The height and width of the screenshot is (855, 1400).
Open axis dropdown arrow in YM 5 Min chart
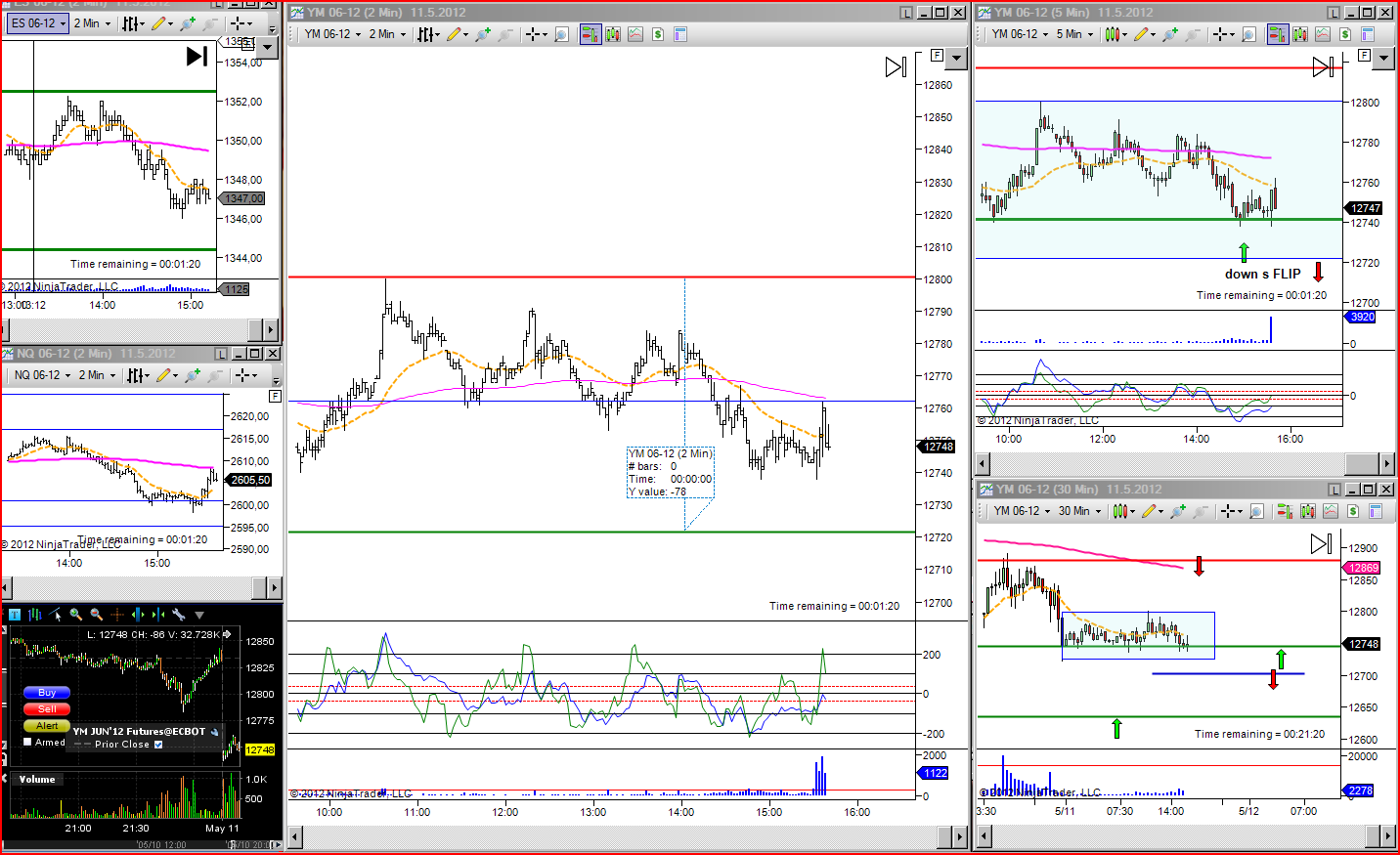click(1382, 59)
